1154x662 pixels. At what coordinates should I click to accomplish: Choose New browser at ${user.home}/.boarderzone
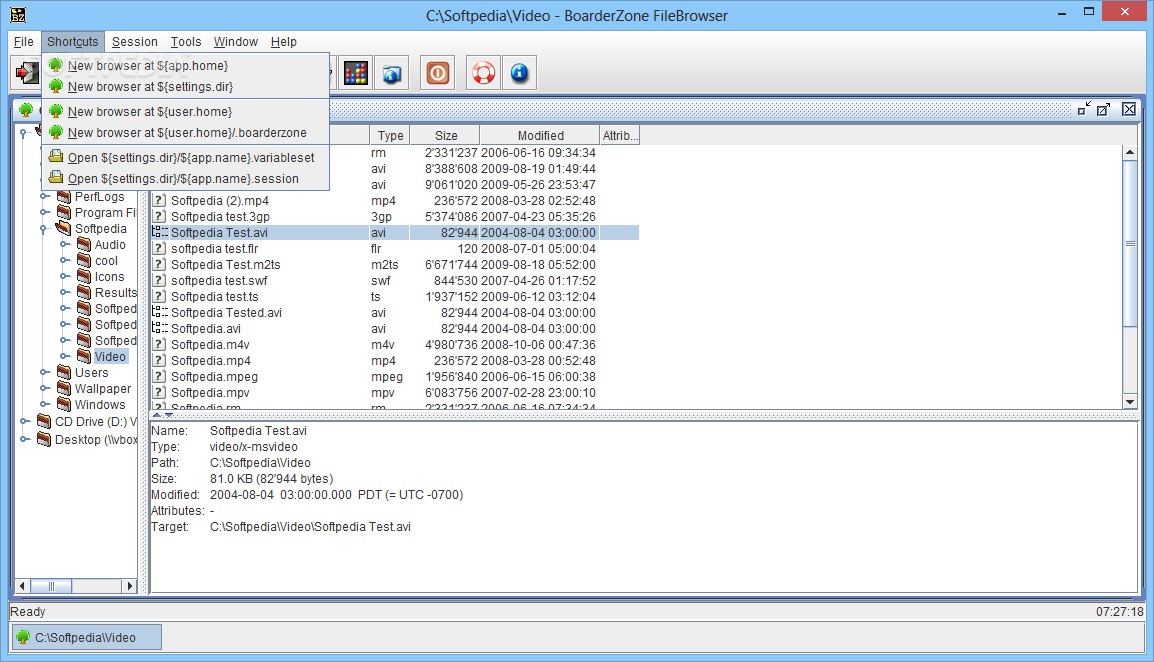click(185, 133)
